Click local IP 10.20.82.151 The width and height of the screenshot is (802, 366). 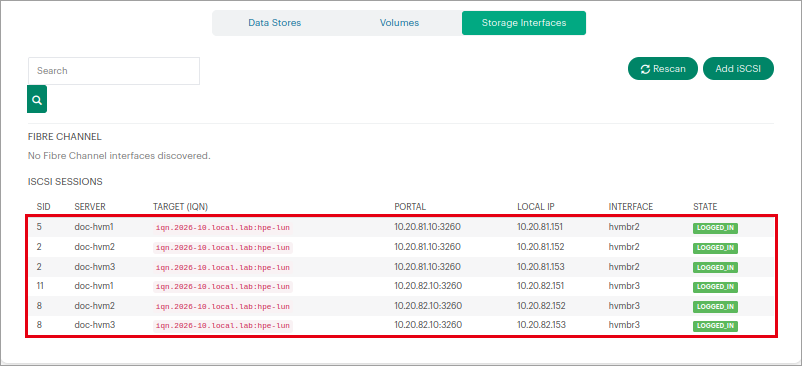click(x=541, y=286)
